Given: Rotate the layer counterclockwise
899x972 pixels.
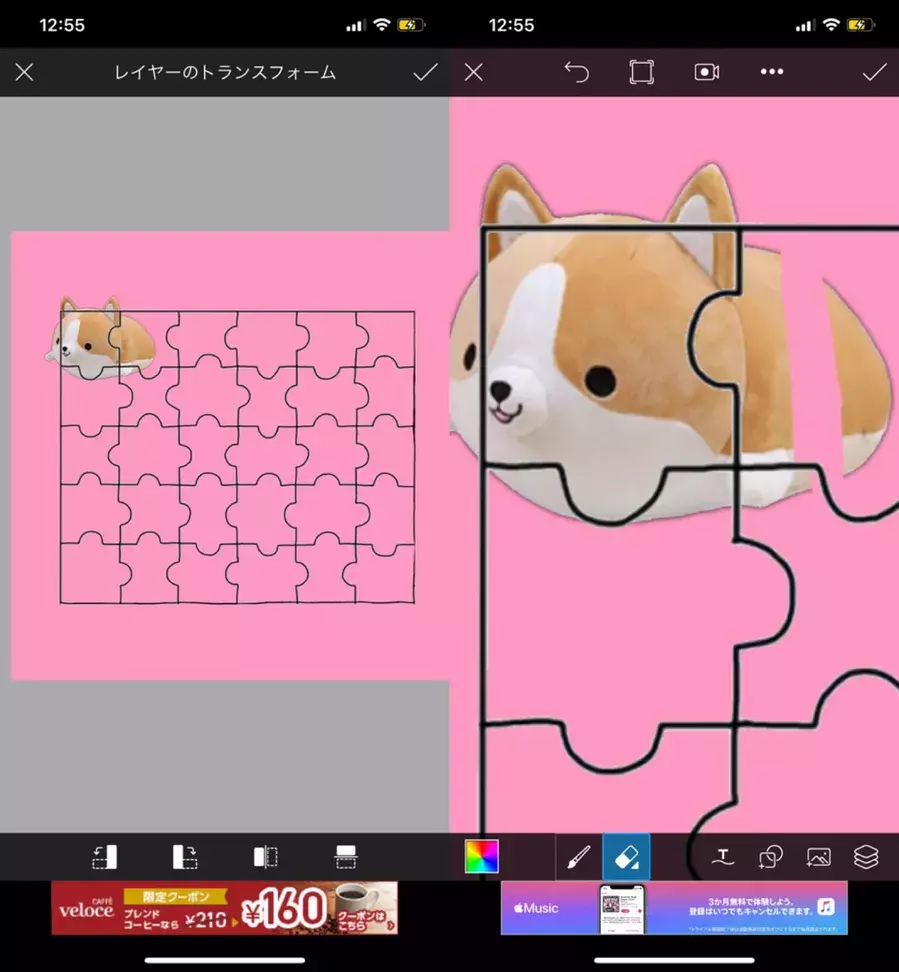Looking at the screenshot, I should tap(105, 857).
